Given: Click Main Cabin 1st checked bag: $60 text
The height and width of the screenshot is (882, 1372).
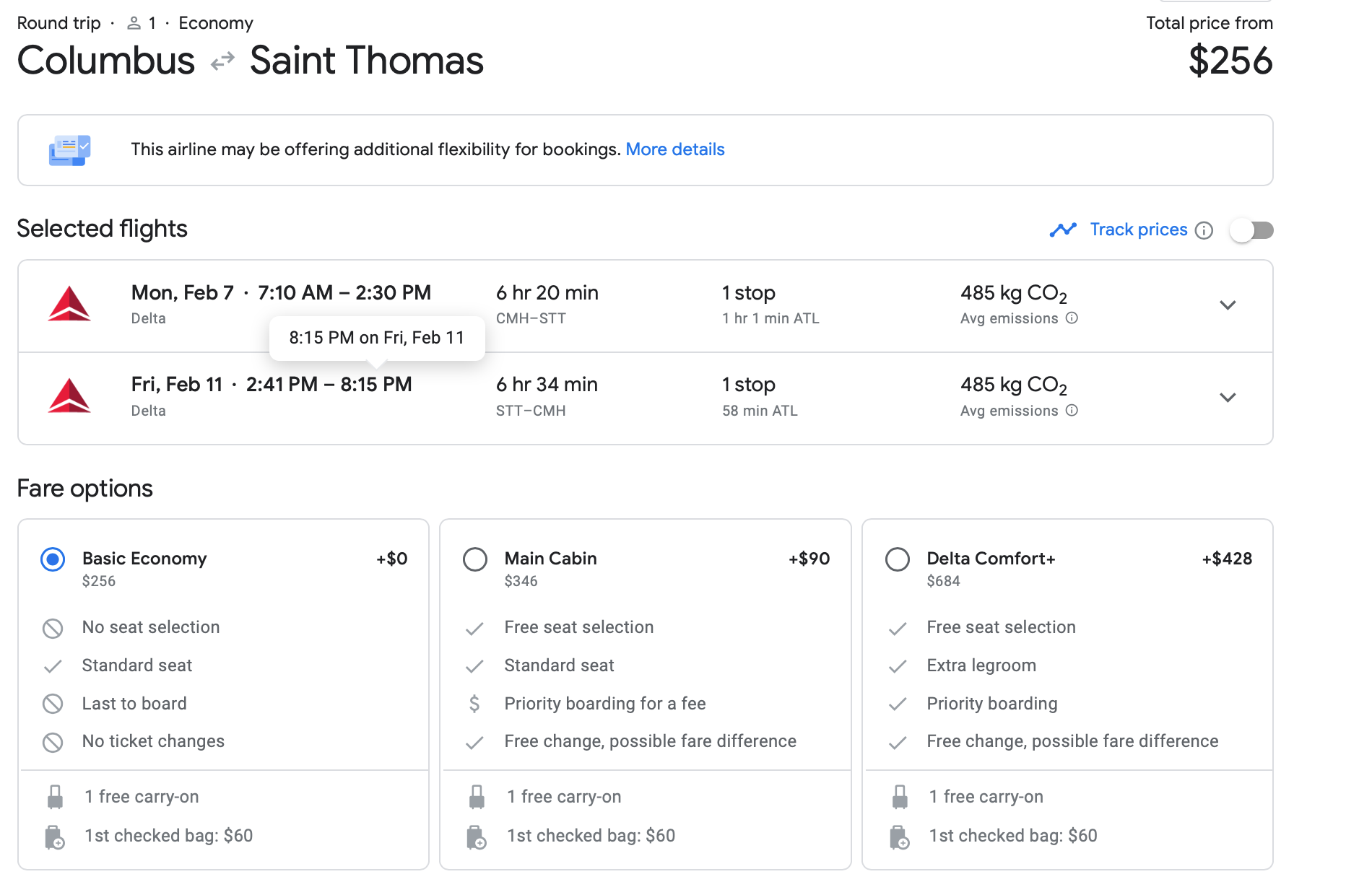Looking at the screenshot, I should coord(591,836).
